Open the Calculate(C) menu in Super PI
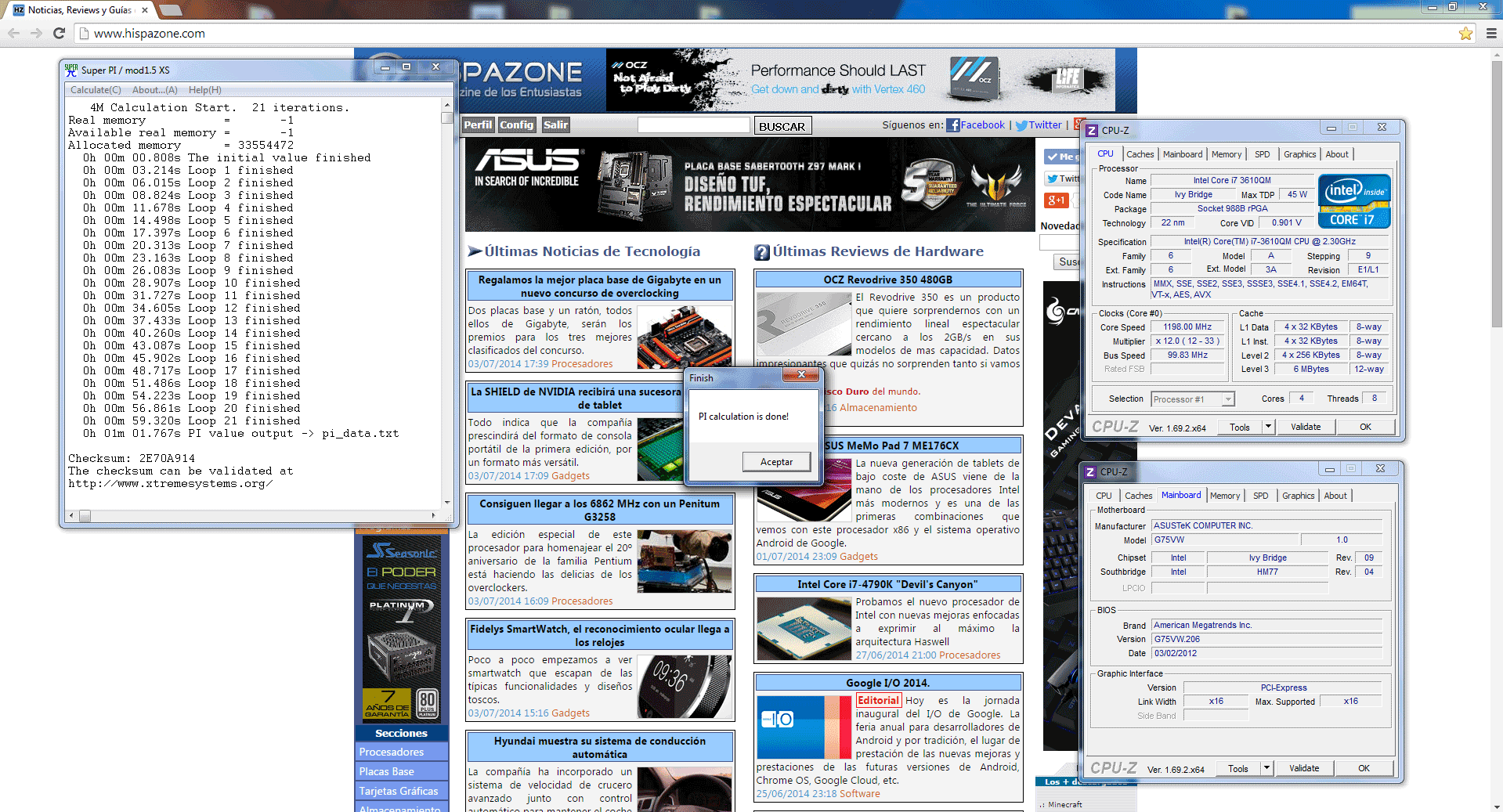 pyautogui.click(x=96, y=90)
